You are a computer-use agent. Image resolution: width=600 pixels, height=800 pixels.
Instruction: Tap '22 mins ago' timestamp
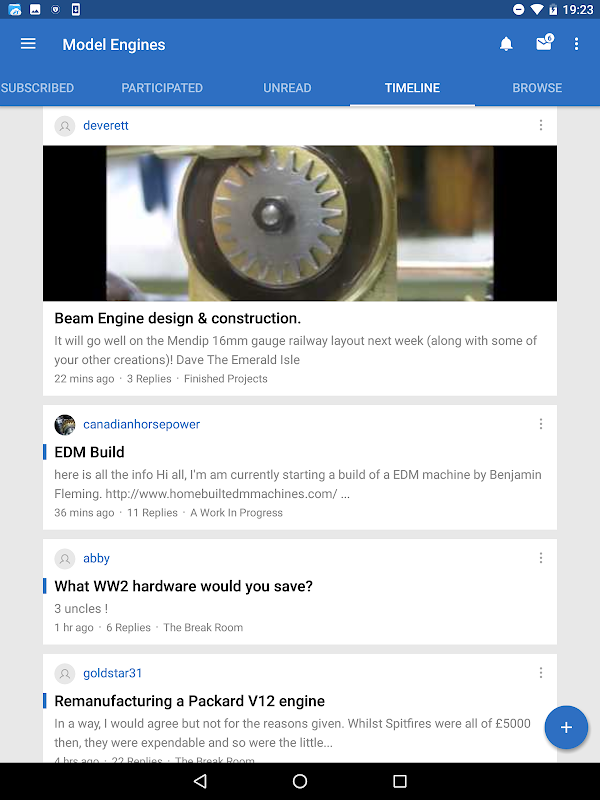click(84, 379)
